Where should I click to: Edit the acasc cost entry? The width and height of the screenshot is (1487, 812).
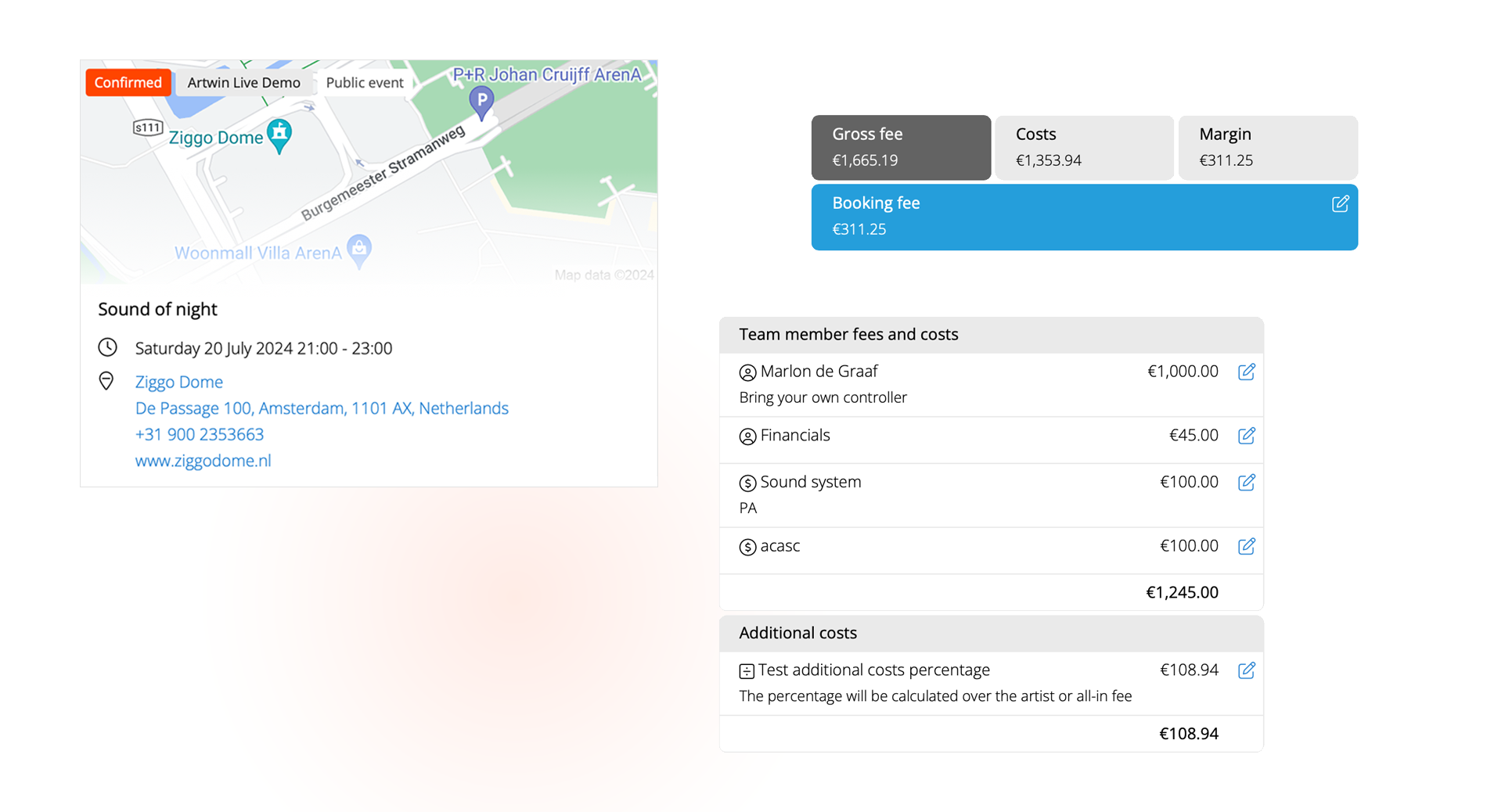1247,546
